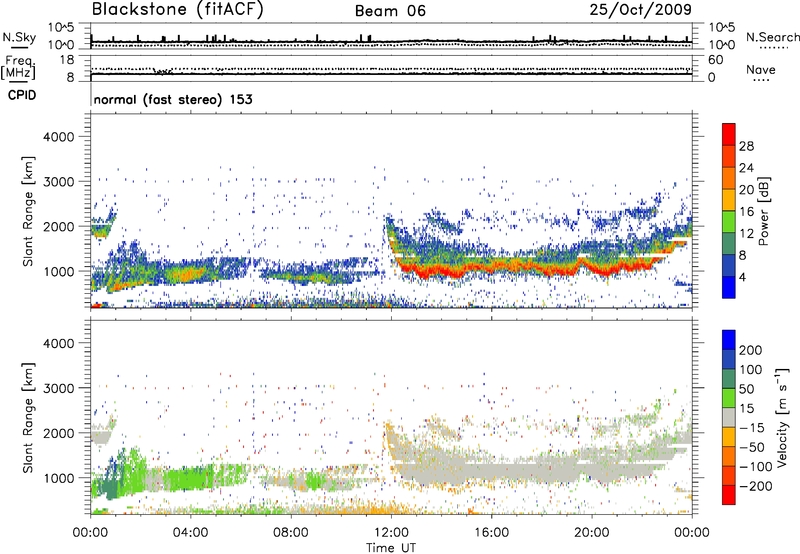Viewport: 800px width, 554px height.
Task: Click the 12:00 time tick label
Action: 391,533
